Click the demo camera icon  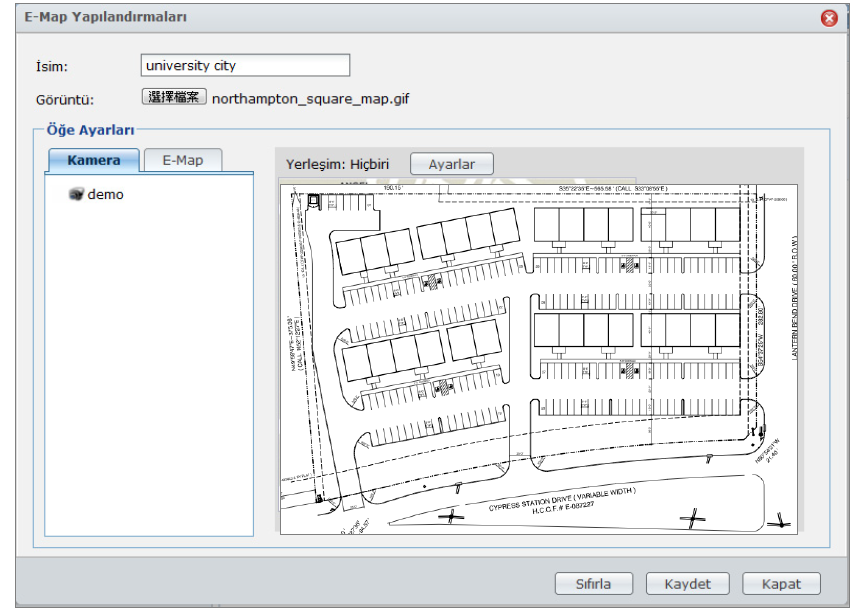(76, 195)
